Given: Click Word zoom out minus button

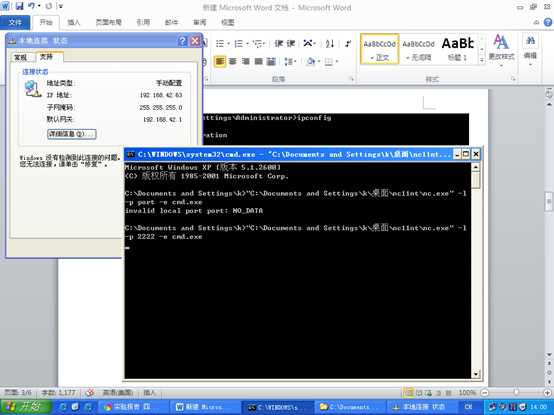Looking at the screenshot, I should click(x=485, y=392).
